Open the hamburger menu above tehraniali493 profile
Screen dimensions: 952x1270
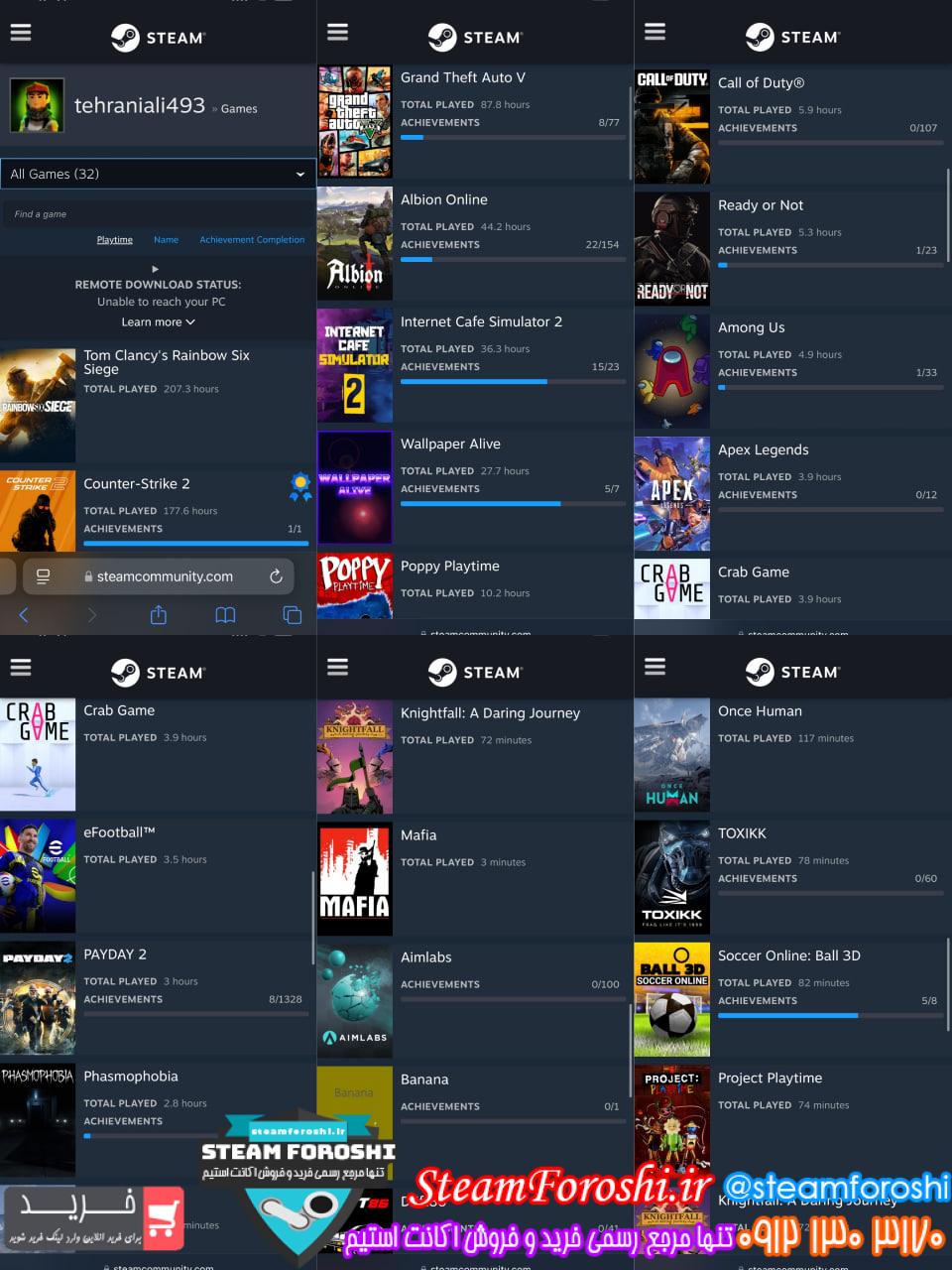tap(21, 32)
